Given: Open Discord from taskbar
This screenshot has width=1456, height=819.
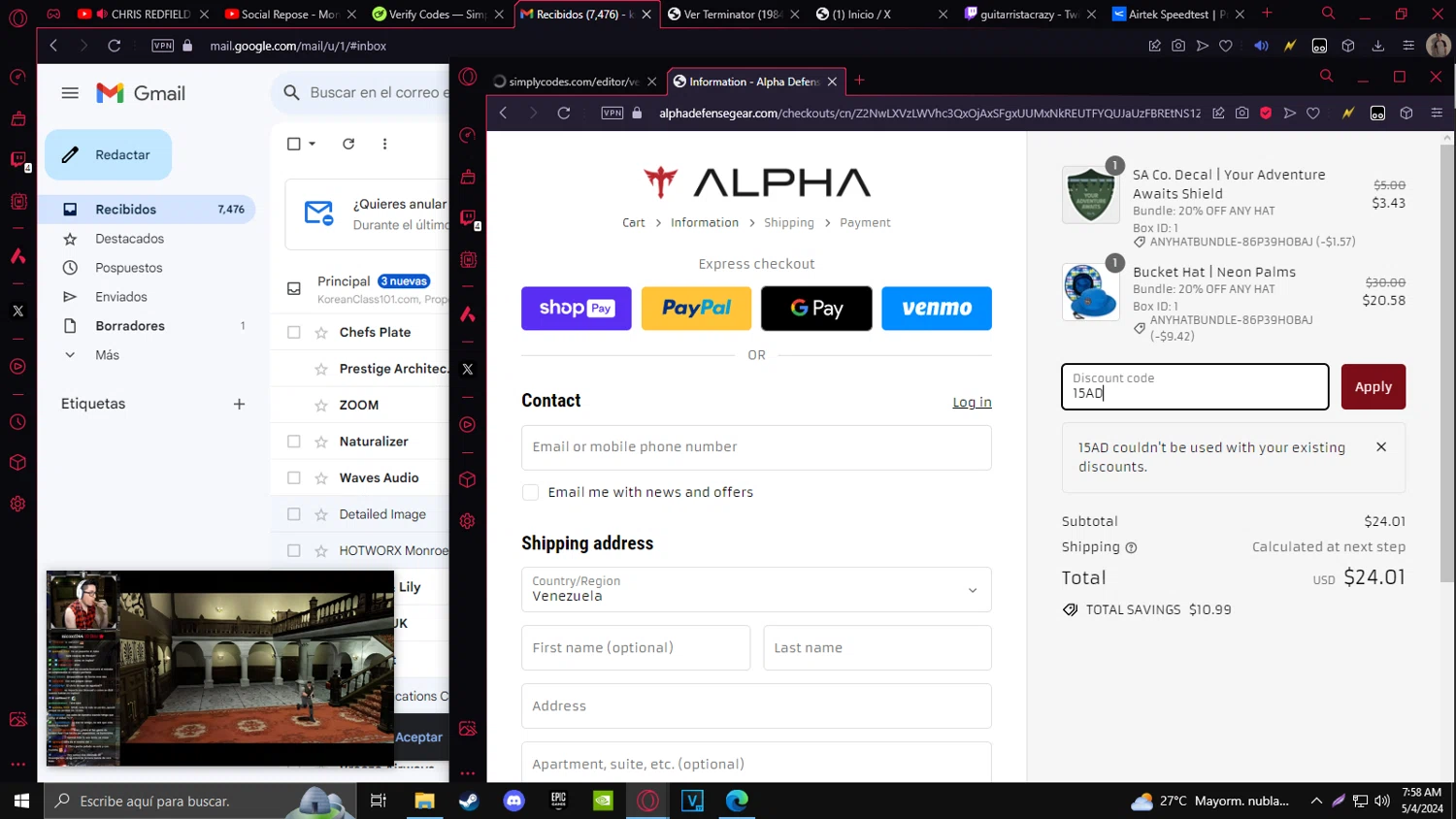Looking at the screenshot, I should click(x=513, y=801).
